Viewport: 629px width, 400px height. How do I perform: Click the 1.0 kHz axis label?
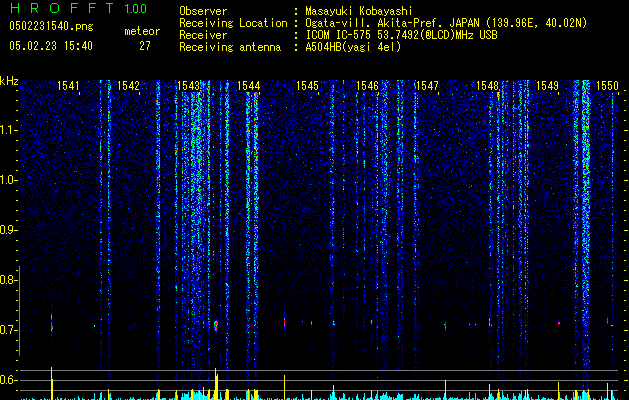click(x=8, y=180)
